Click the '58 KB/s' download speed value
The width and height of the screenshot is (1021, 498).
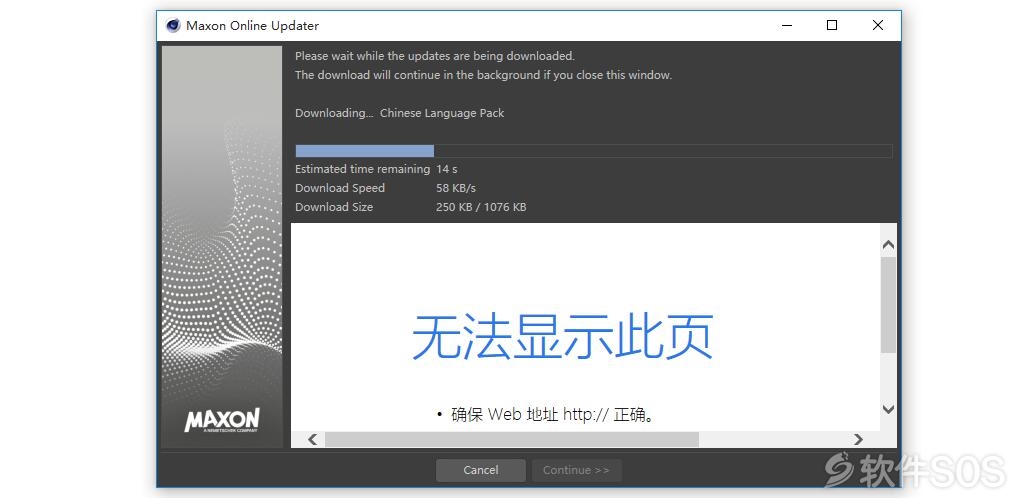[456, 188]
